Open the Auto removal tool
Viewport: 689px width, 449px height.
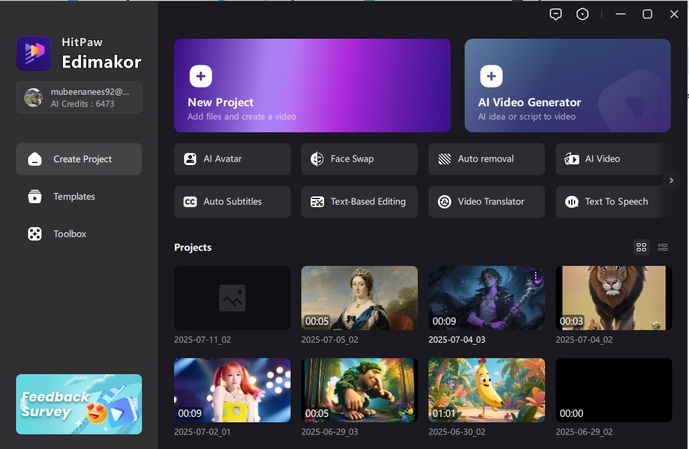point(486,159)
